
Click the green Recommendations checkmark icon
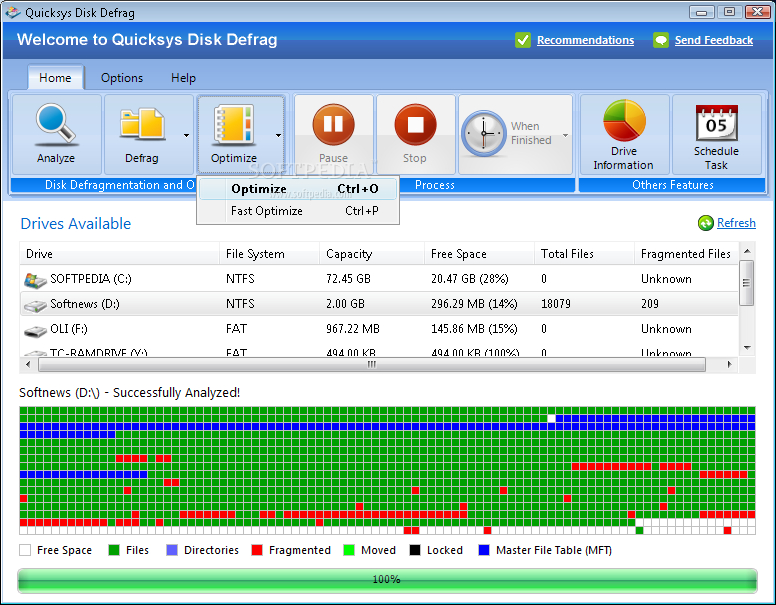[523, 40]
